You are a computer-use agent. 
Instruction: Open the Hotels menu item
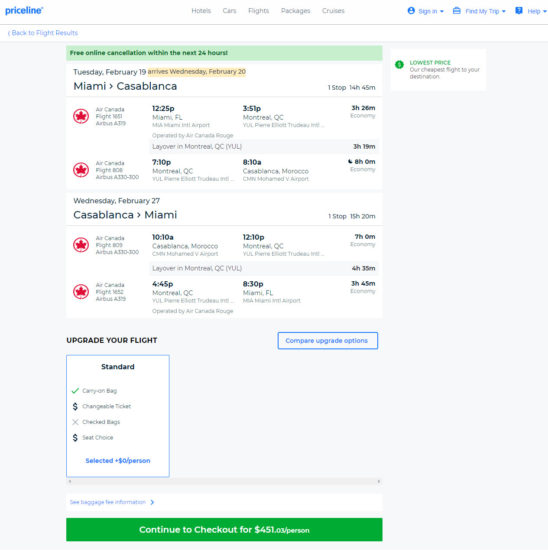[x=201, y=11]
